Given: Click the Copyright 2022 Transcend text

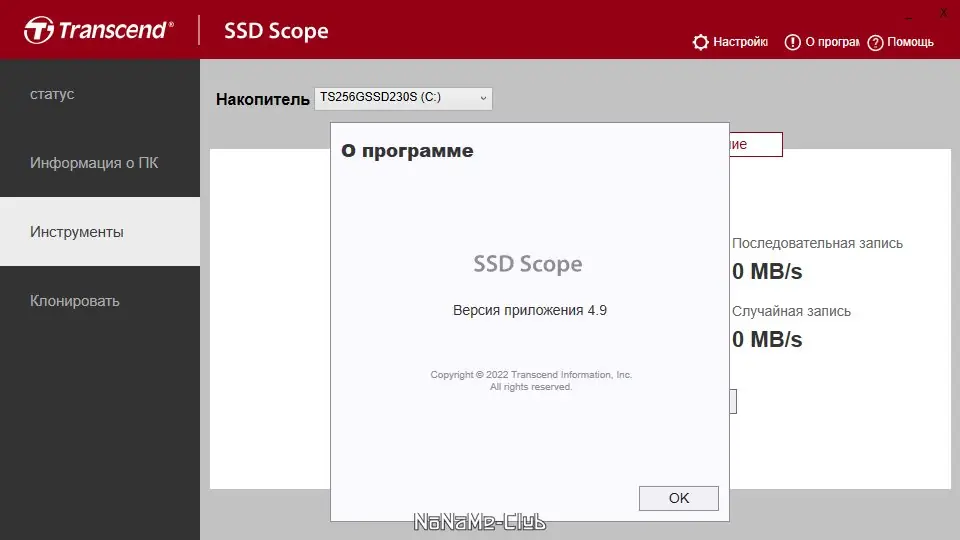Looking at the screenshot, I should pos(531,375).
